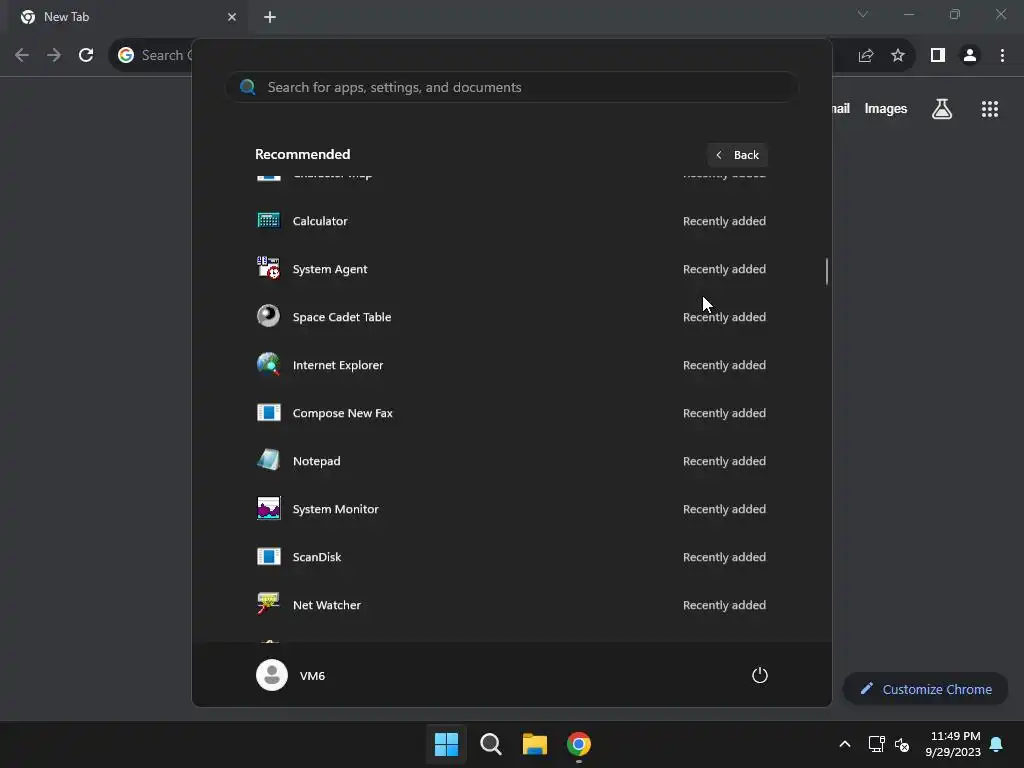Open the VM6 user account avatar

272,675
